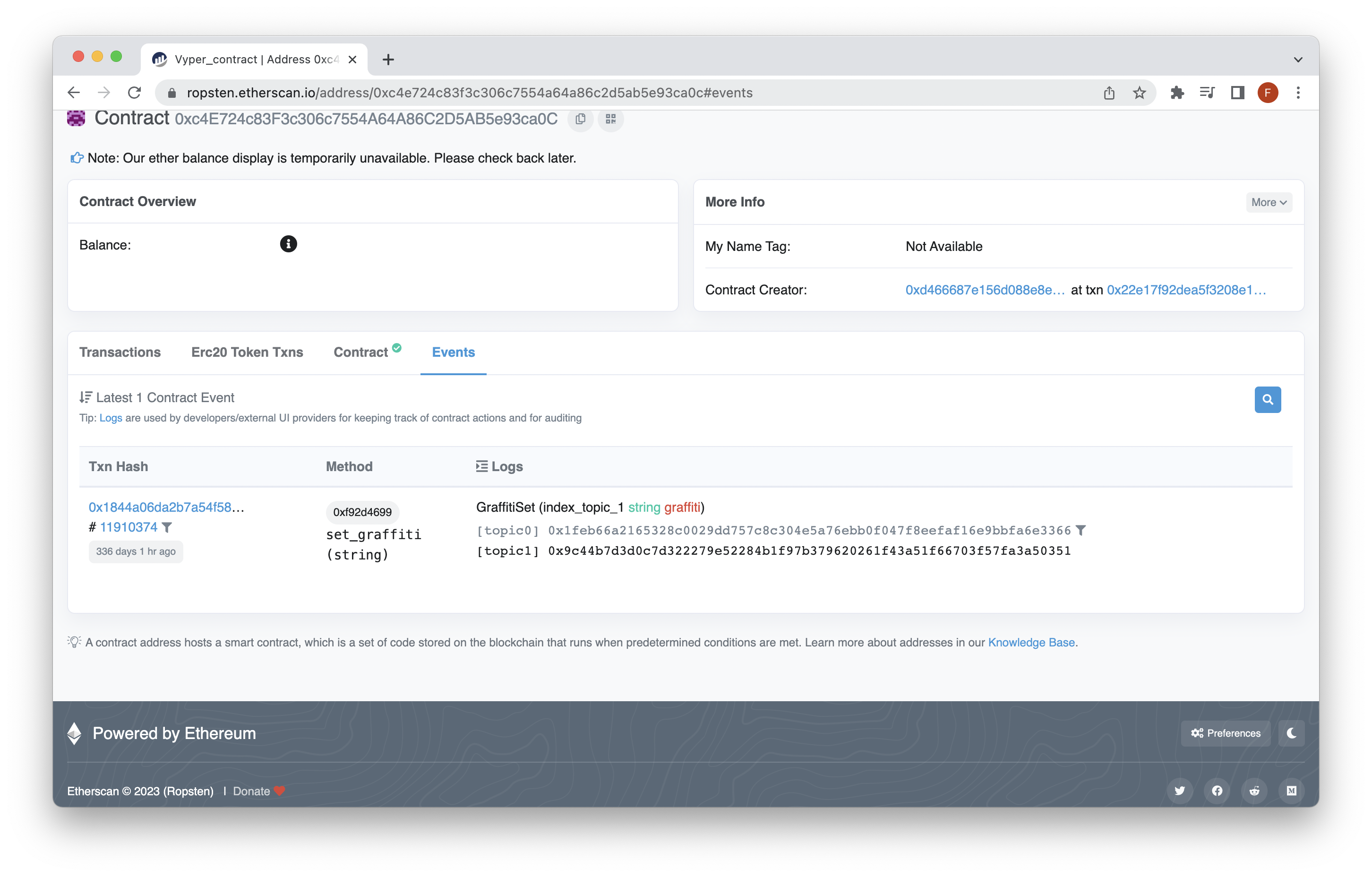Open Etherscan Reddit page
Screen dimensions: 1372x877
(1254, 791)
